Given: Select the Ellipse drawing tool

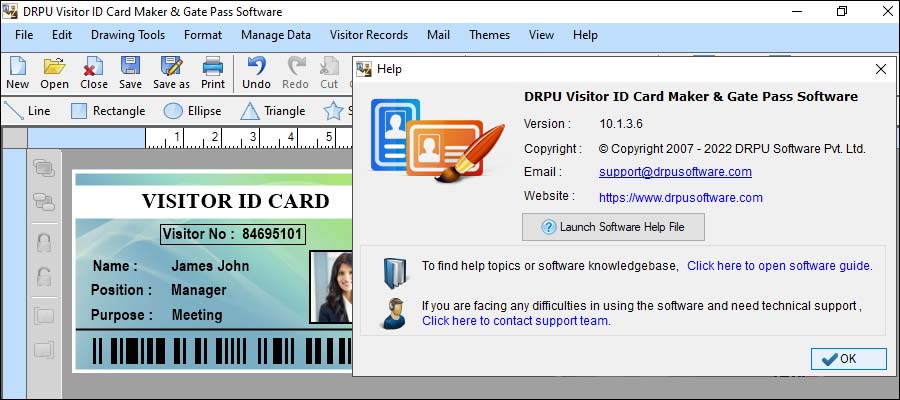Looking at the screenshot, I should 192,111.
